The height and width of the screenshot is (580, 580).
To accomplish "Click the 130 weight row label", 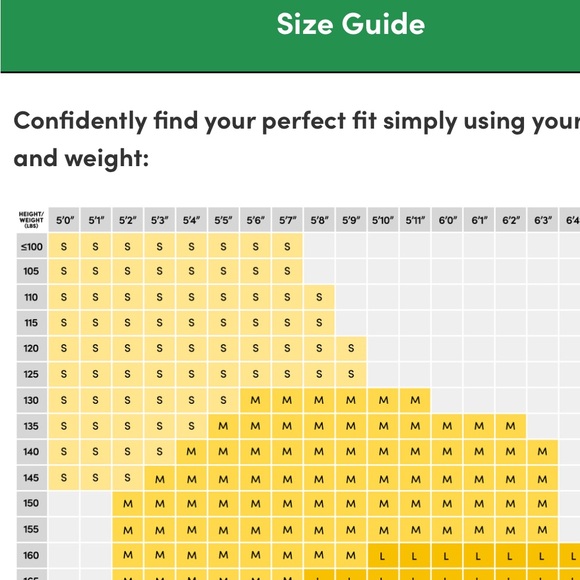I will pyautogui.click(x=32, y=400).
